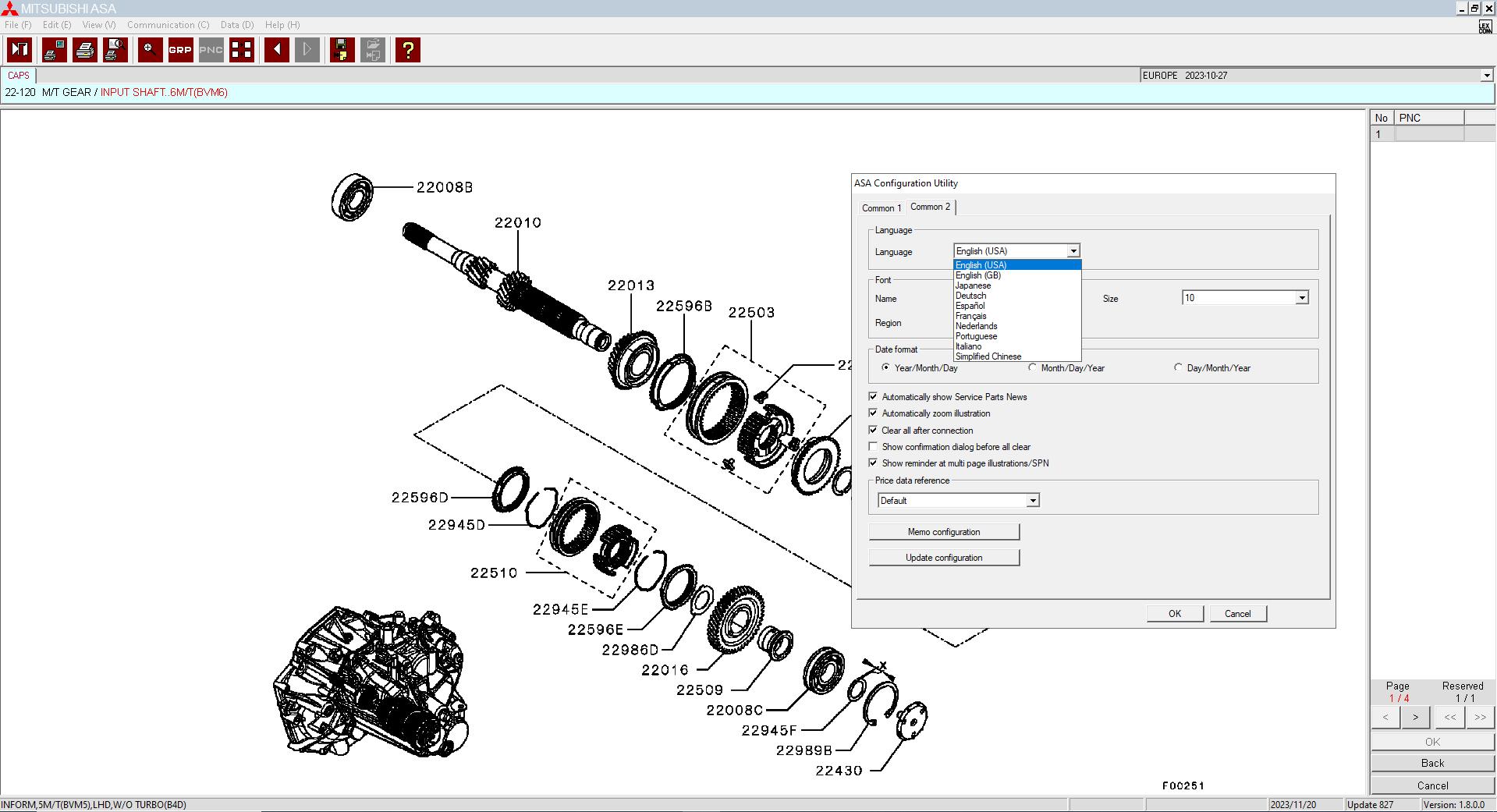Select the CAPS tab
Screen dimensions: 1497x812
click(19, 76)
